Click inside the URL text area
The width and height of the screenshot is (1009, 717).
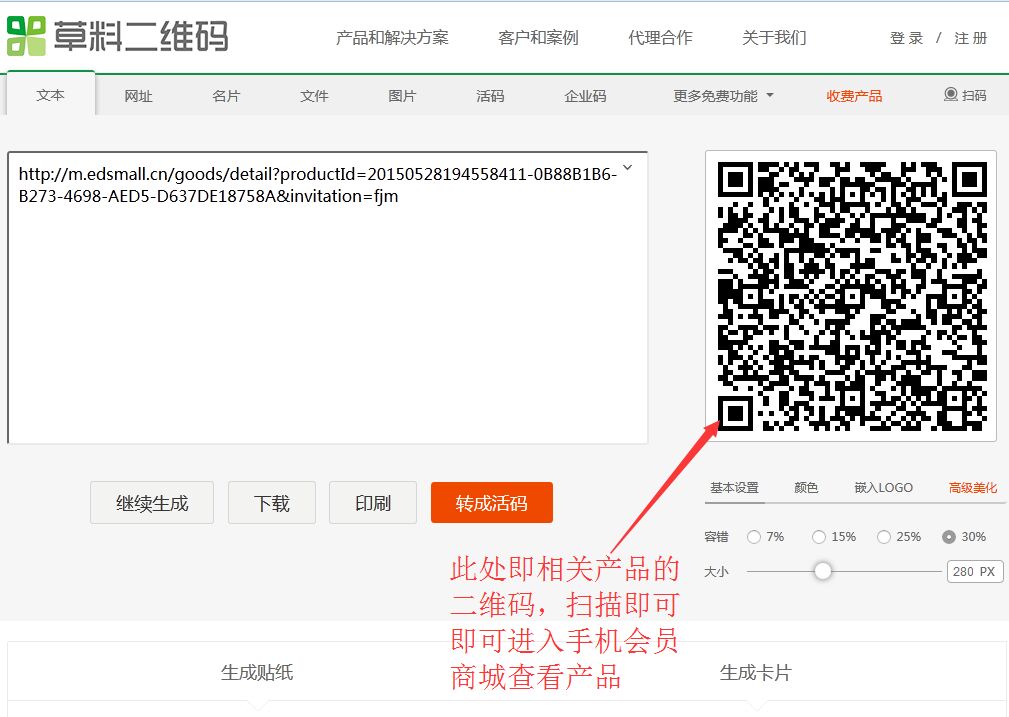pyautogui.click(x=328, y=297)
